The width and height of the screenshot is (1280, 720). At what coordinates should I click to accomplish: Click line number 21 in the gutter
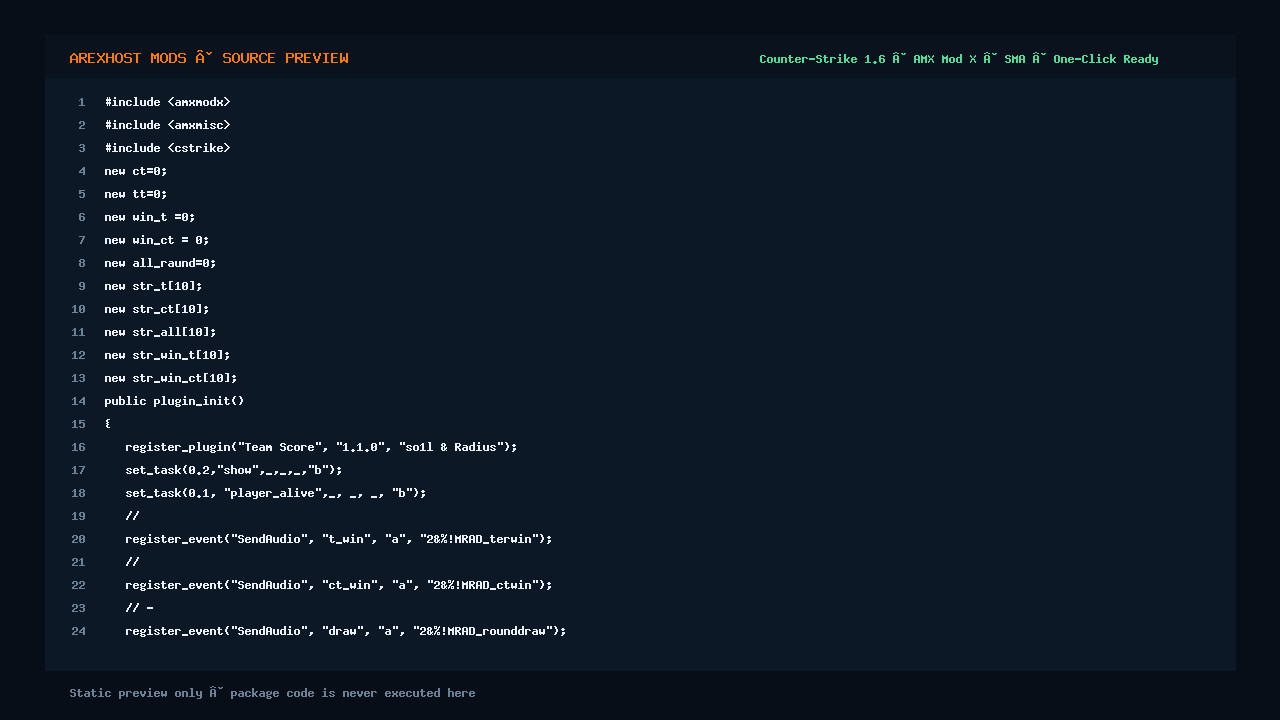pyautogui.click(x=78, y=562)
